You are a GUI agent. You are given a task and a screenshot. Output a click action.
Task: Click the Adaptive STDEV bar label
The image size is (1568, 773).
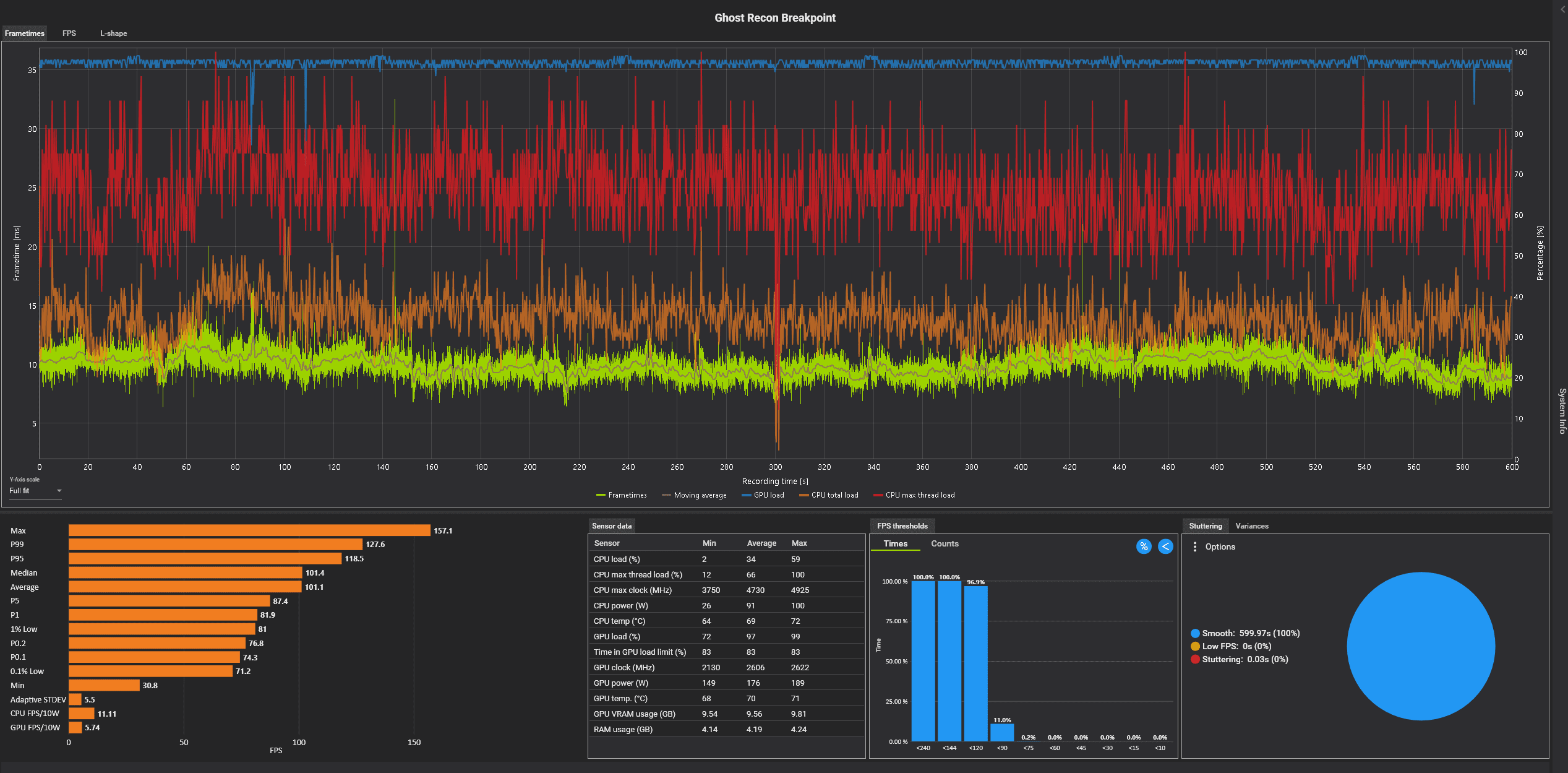(x=38, y=699)
